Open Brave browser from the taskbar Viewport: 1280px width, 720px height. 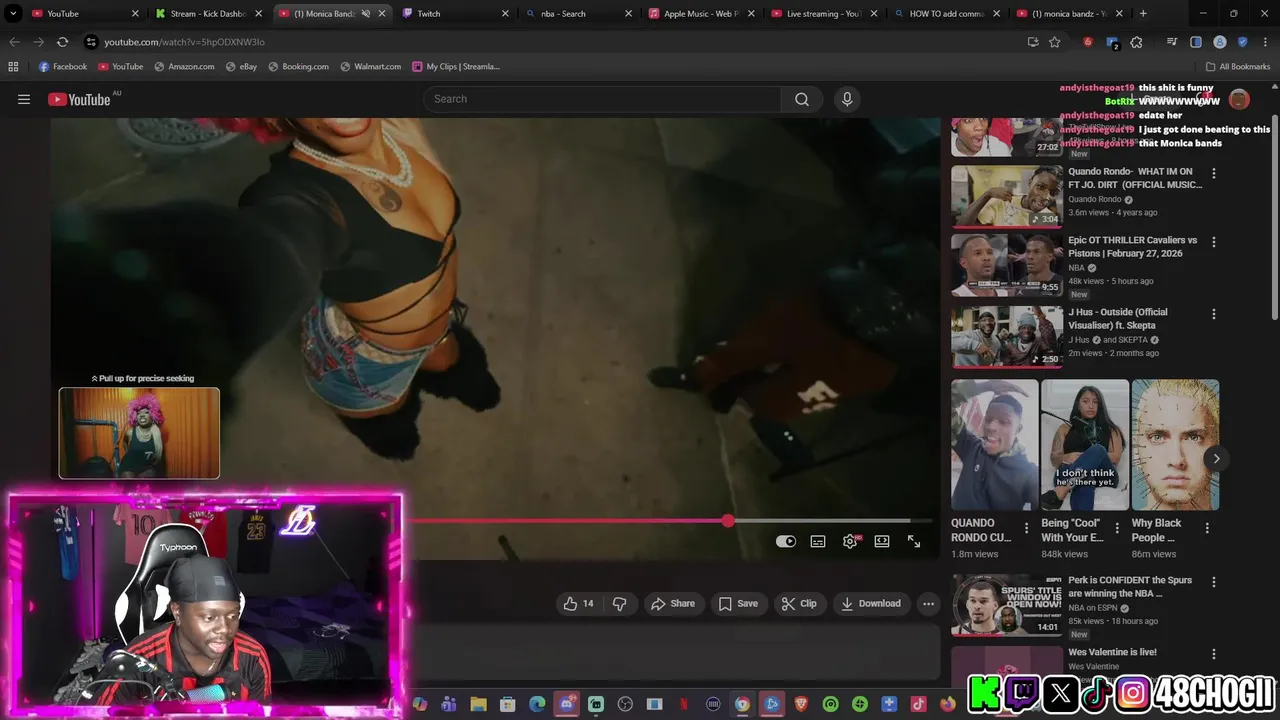tap(801, 704)
